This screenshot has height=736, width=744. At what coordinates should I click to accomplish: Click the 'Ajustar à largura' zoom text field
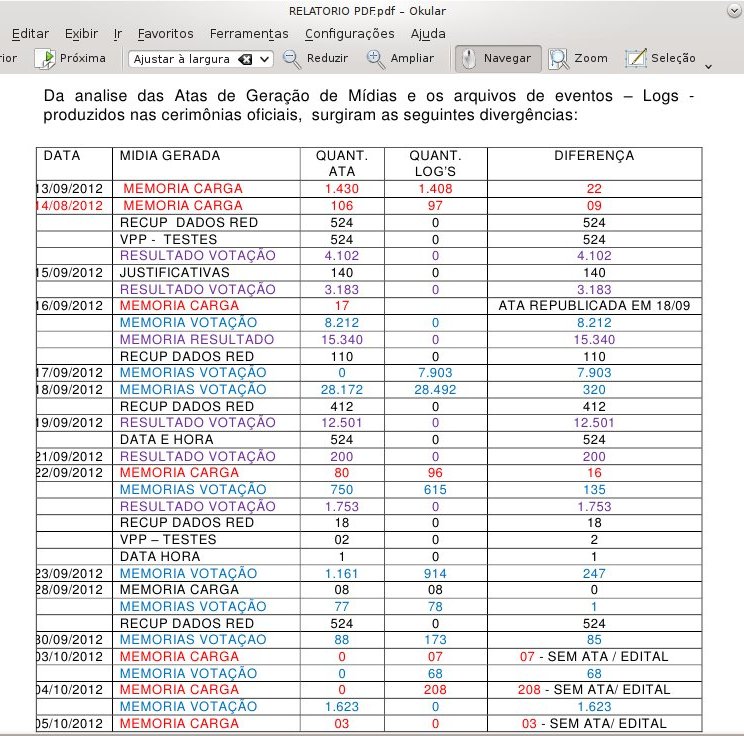182,59
